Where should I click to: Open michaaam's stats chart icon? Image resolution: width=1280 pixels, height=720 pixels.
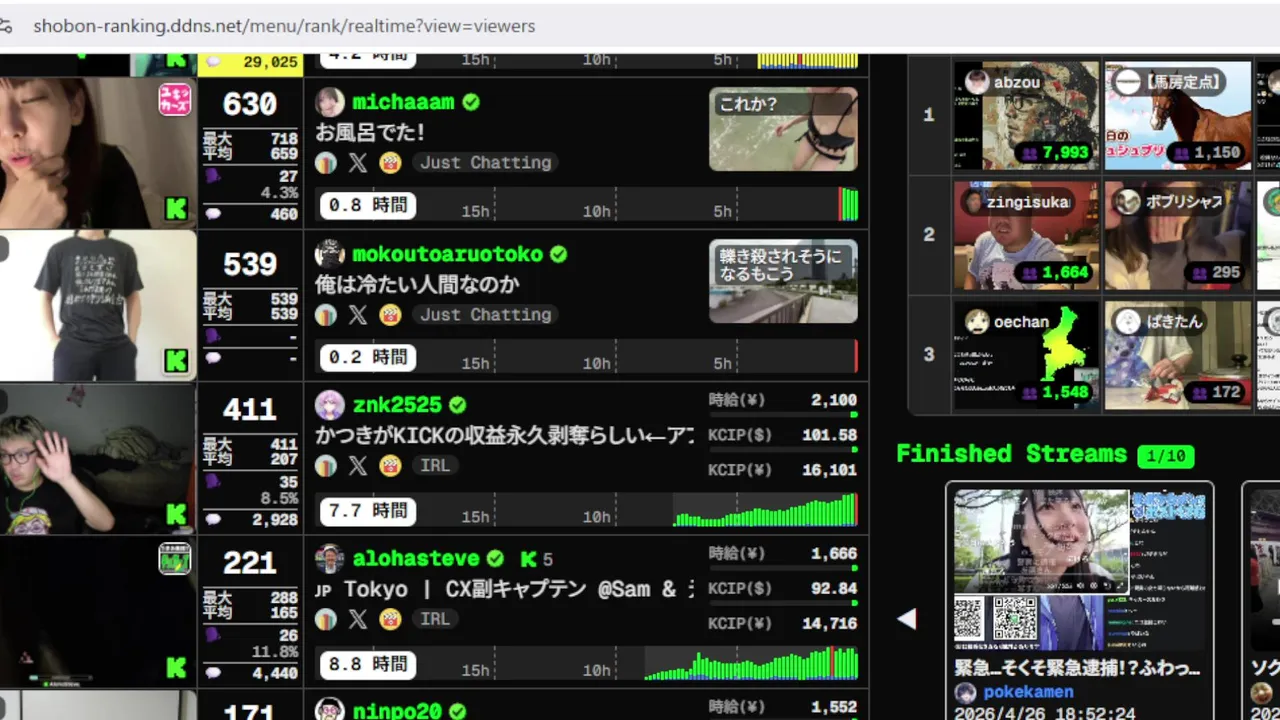[x=326, y=162]
